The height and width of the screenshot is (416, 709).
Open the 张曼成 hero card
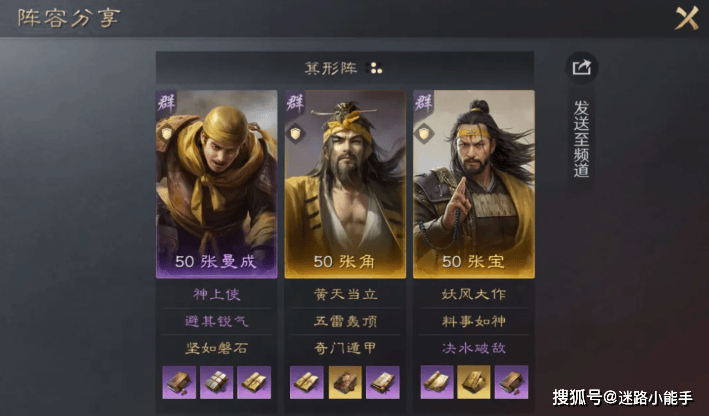217,184
